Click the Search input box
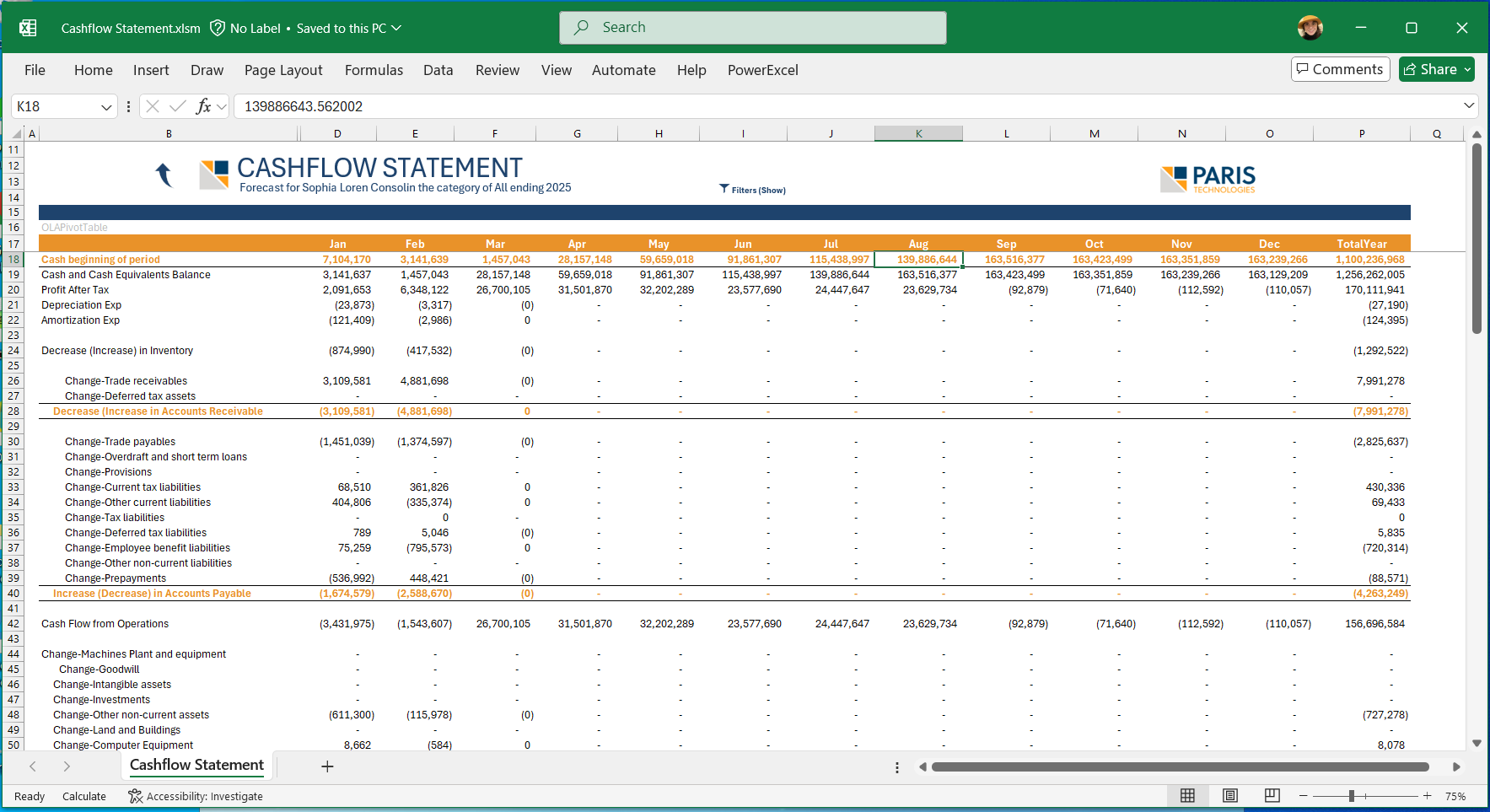 click(752, 28)
